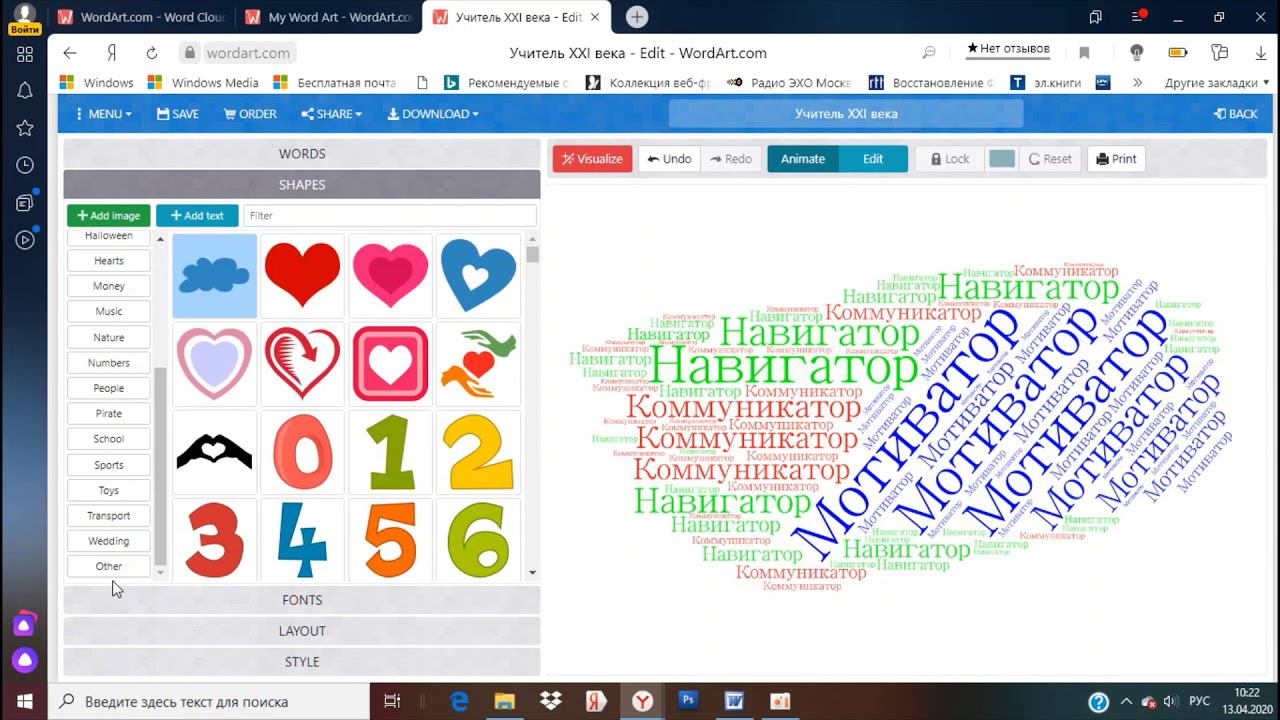
Task: Choose the black hands heart silhouette shape
Action: pos(214,452)
